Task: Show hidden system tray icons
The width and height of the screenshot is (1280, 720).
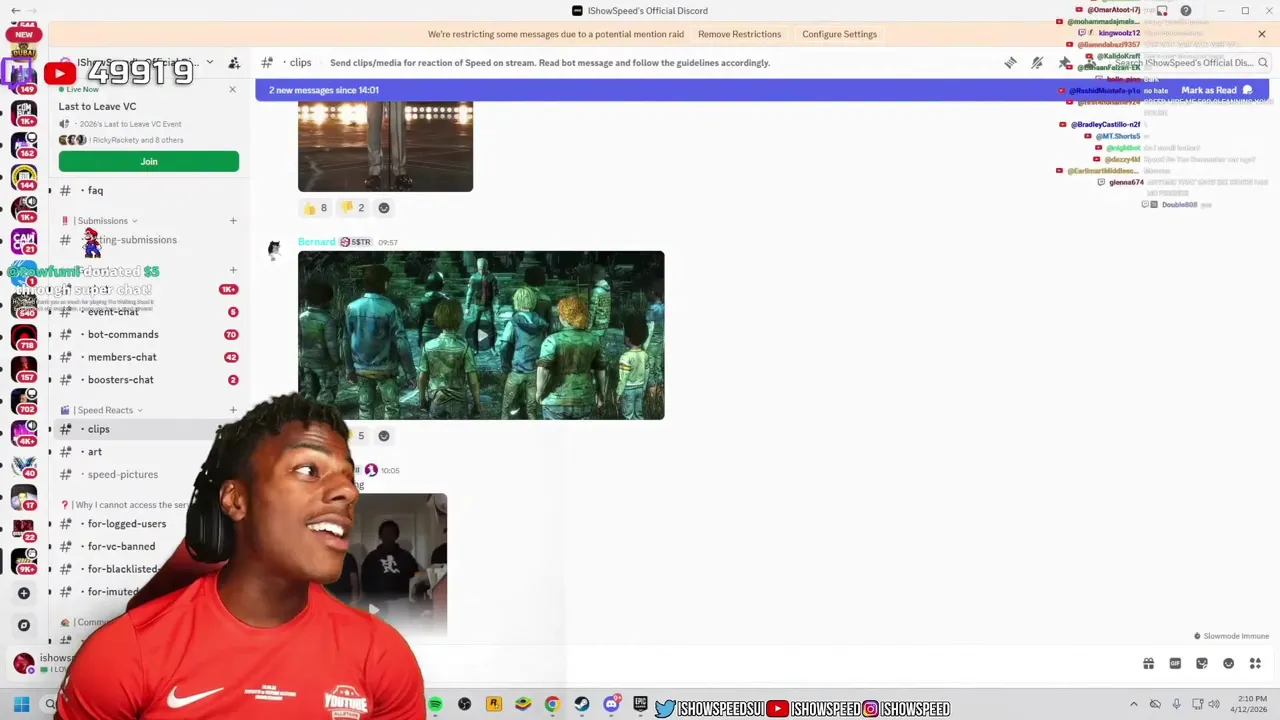Action: 1133,704
